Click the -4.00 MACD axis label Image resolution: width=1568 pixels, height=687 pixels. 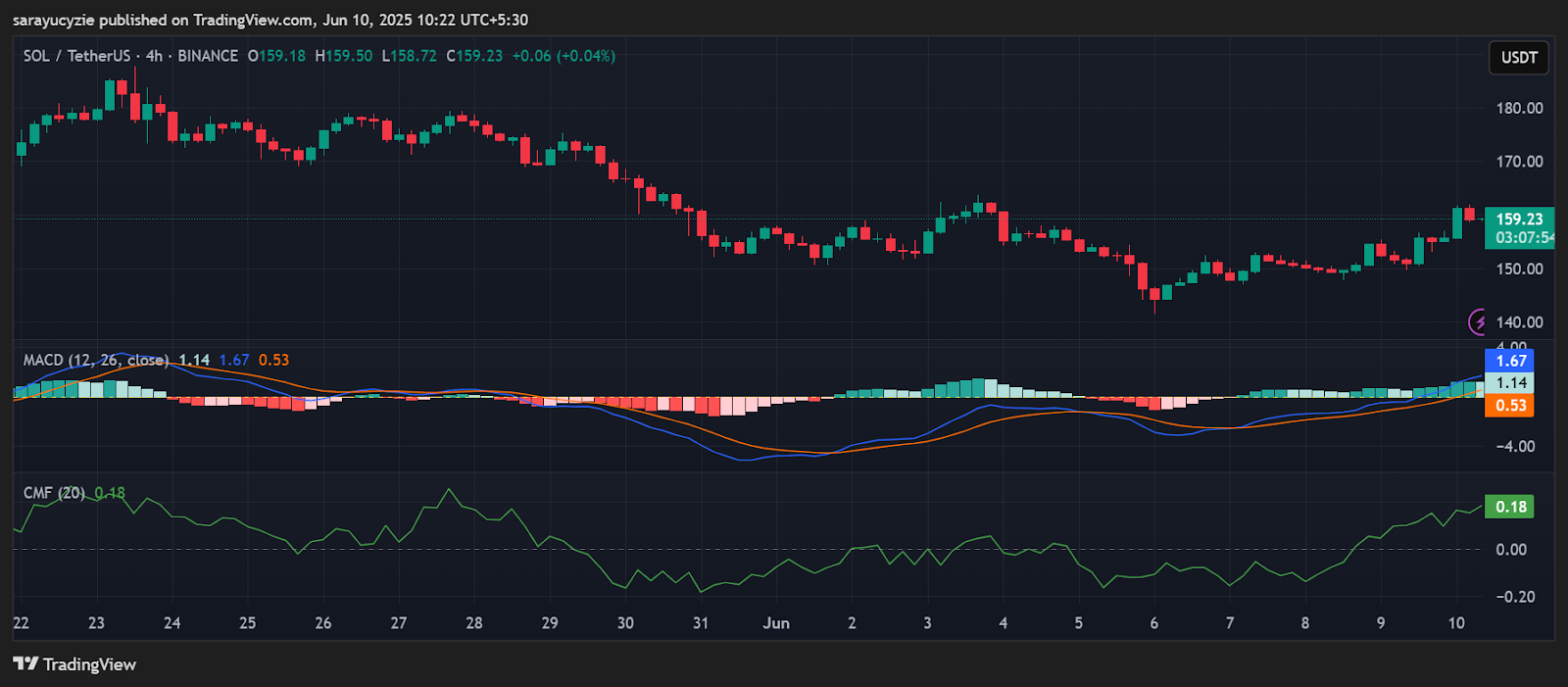coord(1514,447)
